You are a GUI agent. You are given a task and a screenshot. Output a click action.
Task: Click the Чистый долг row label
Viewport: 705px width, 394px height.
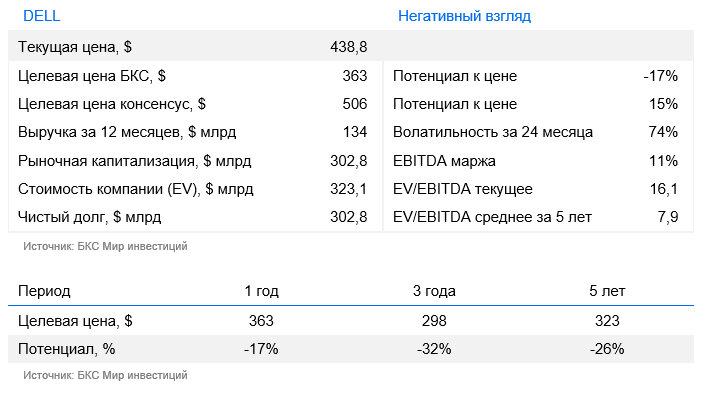[89, 217]
